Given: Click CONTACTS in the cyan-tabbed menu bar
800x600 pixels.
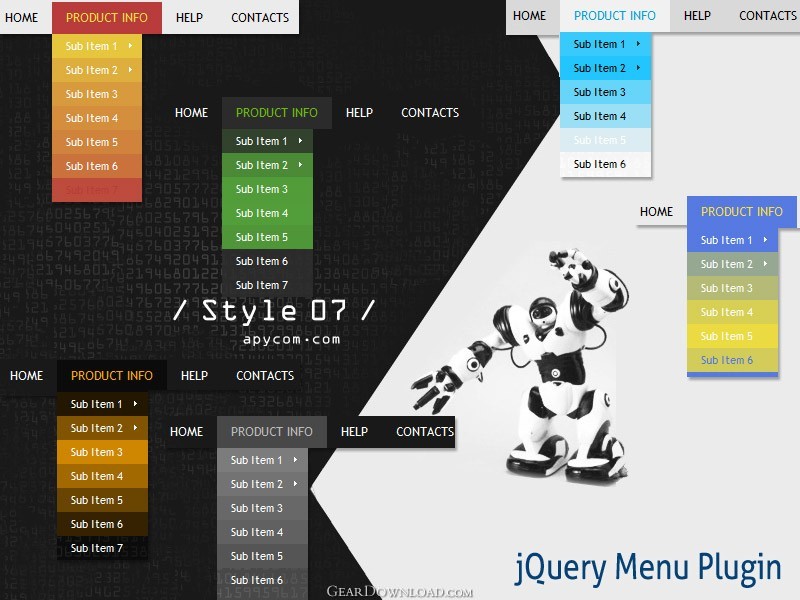Looking at the screenshot, I should click(x=768, y=16).
